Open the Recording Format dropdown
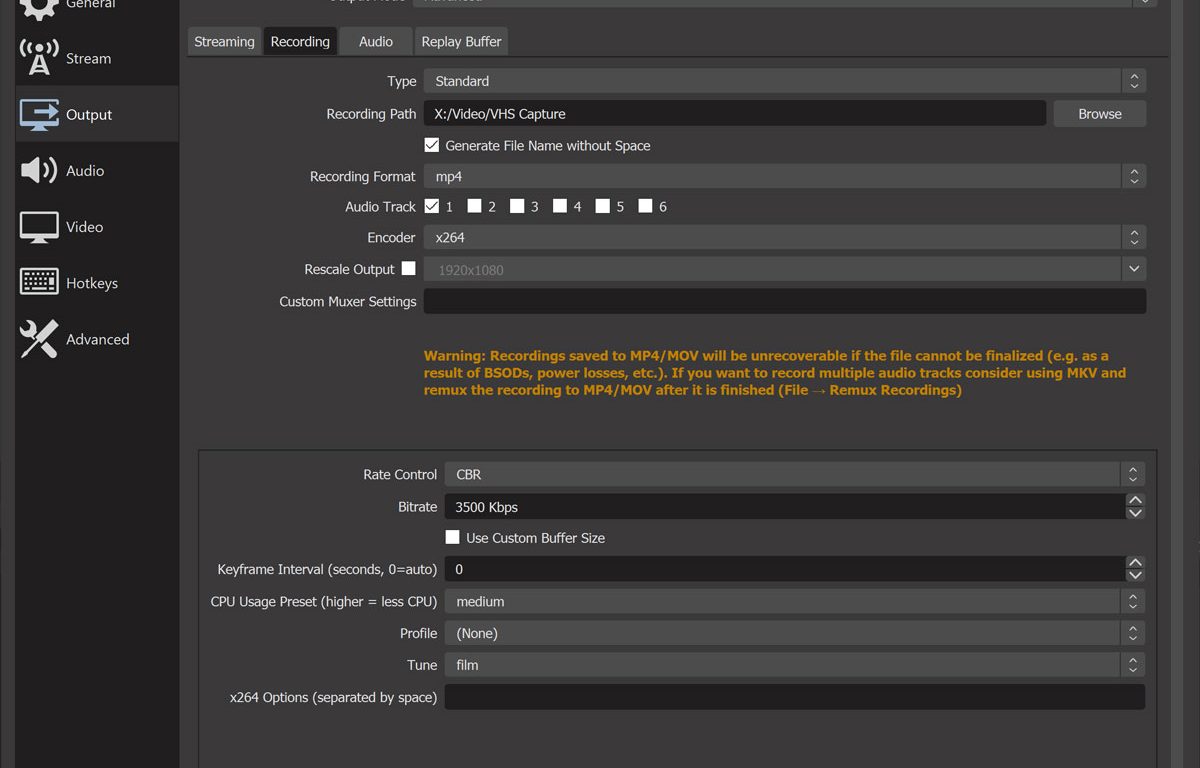Viewport: 1200px width, 768px height. pyautogui.click(x=784, y=176)
